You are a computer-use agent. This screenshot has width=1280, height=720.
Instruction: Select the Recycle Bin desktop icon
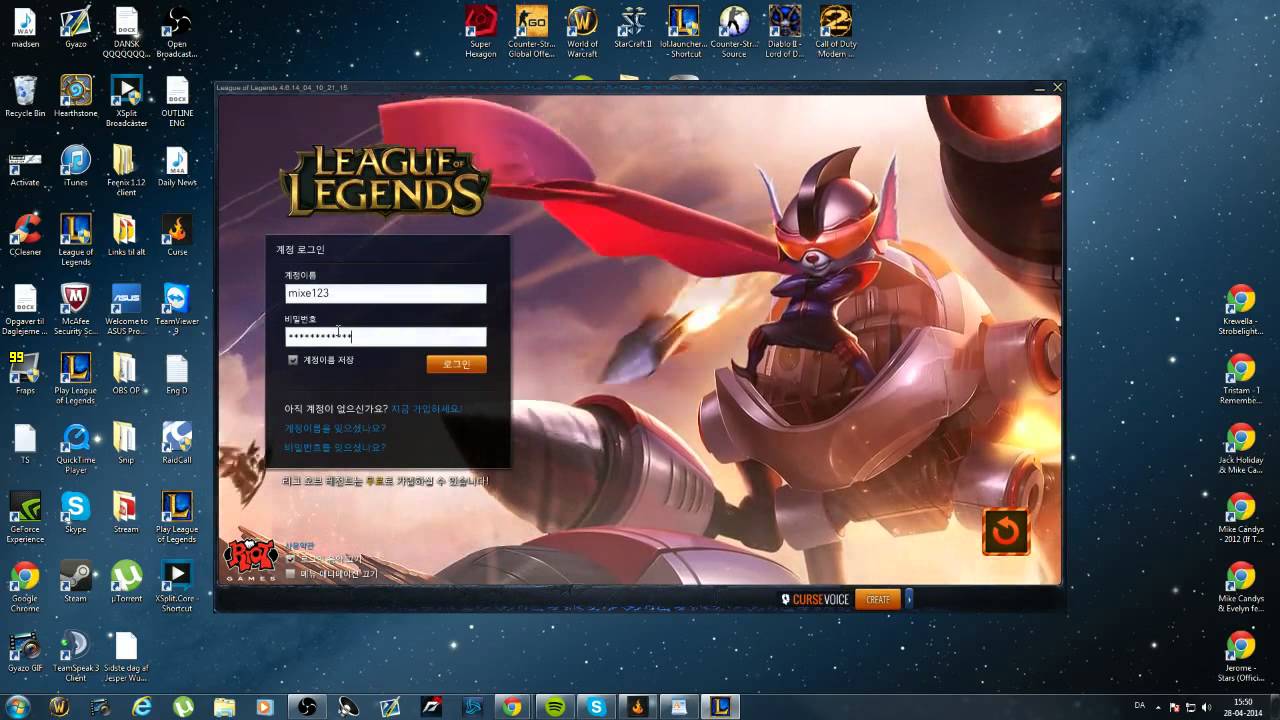[25, 96]
